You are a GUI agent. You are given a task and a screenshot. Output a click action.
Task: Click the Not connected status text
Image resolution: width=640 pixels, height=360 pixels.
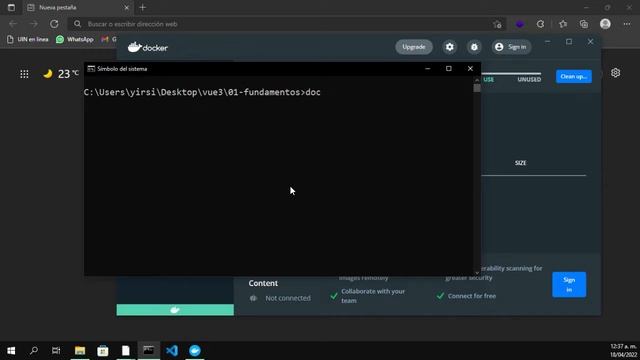pos(288,298)
